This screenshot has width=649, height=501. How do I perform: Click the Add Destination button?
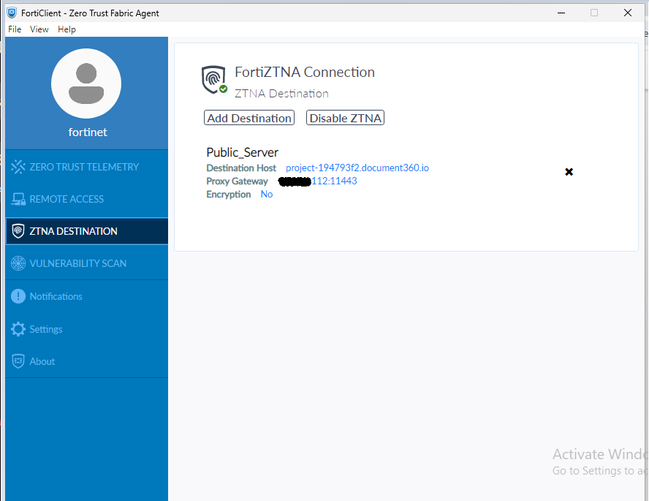coord(249,118)
